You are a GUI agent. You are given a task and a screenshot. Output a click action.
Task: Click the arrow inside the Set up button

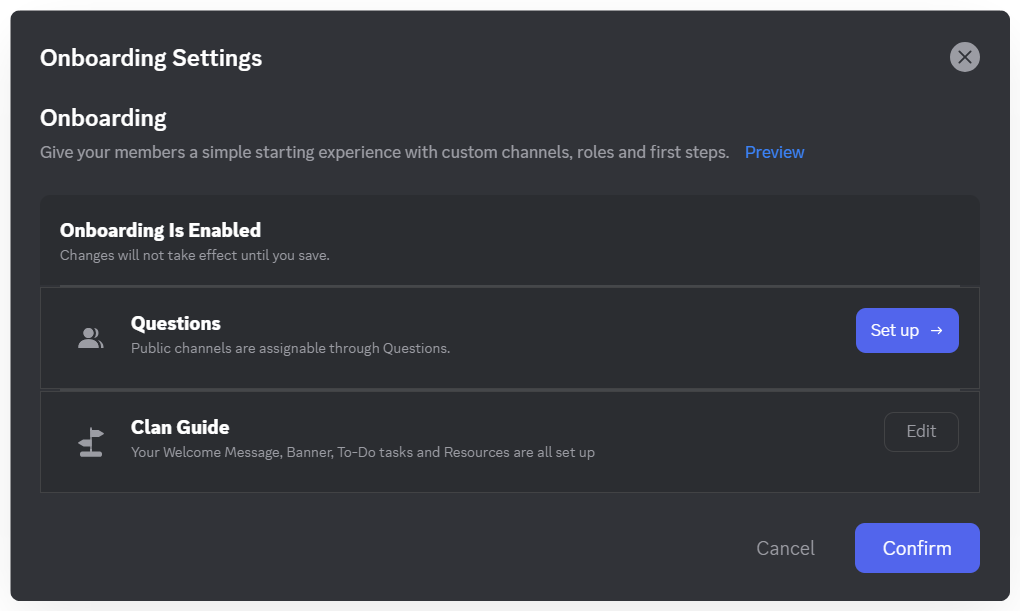[x=937, y=330]
